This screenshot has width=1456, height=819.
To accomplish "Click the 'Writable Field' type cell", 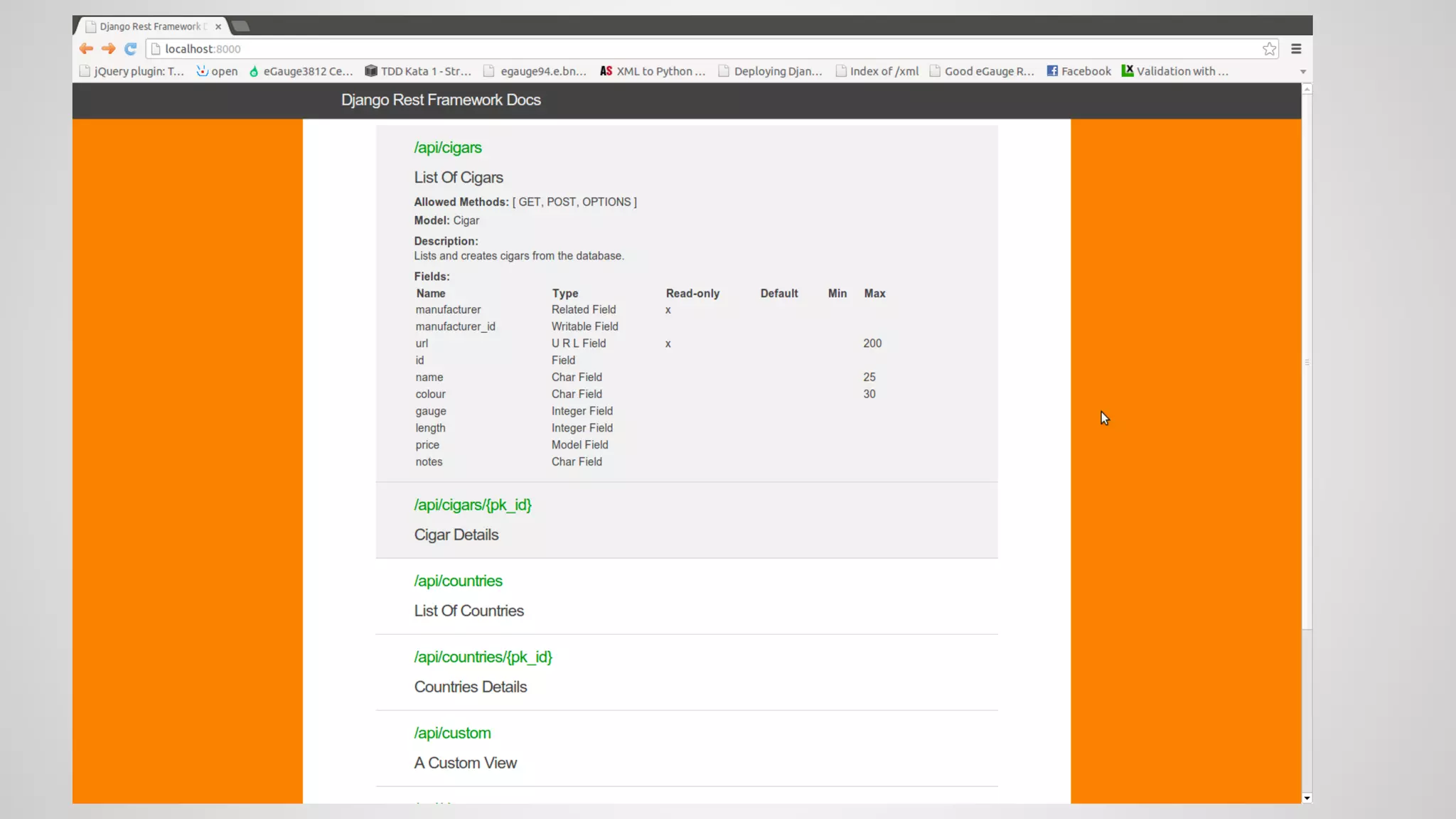I will [x=585, y=326].
